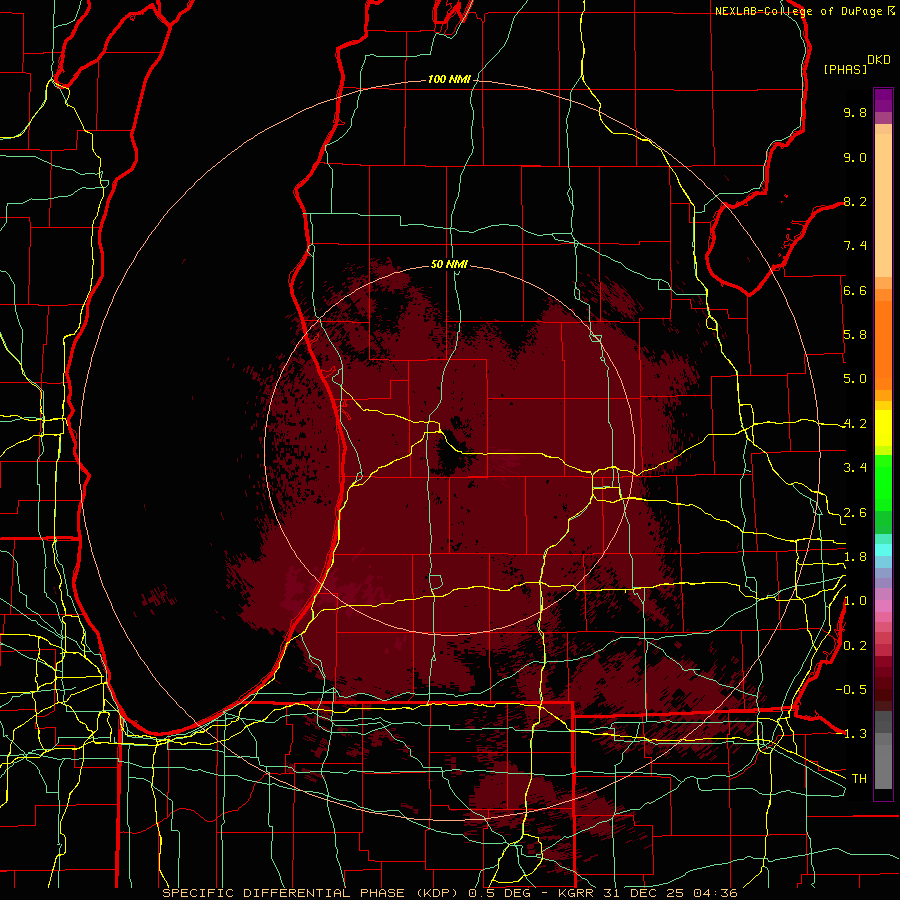Click the 6.6 value on the color scale
900x900 pixels.
click(x=855, y=290)
